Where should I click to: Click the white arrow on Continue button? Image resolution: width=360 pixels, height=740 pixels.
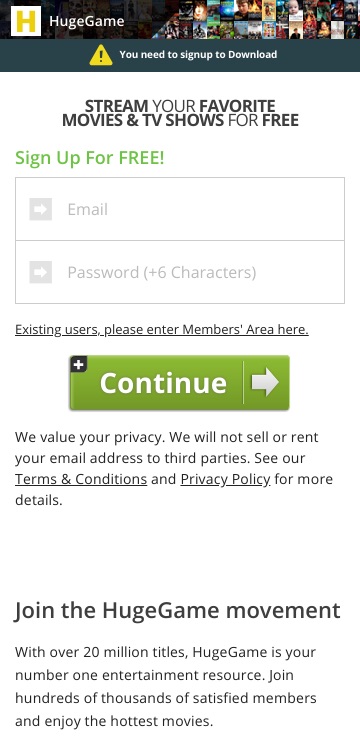[265, 382]
